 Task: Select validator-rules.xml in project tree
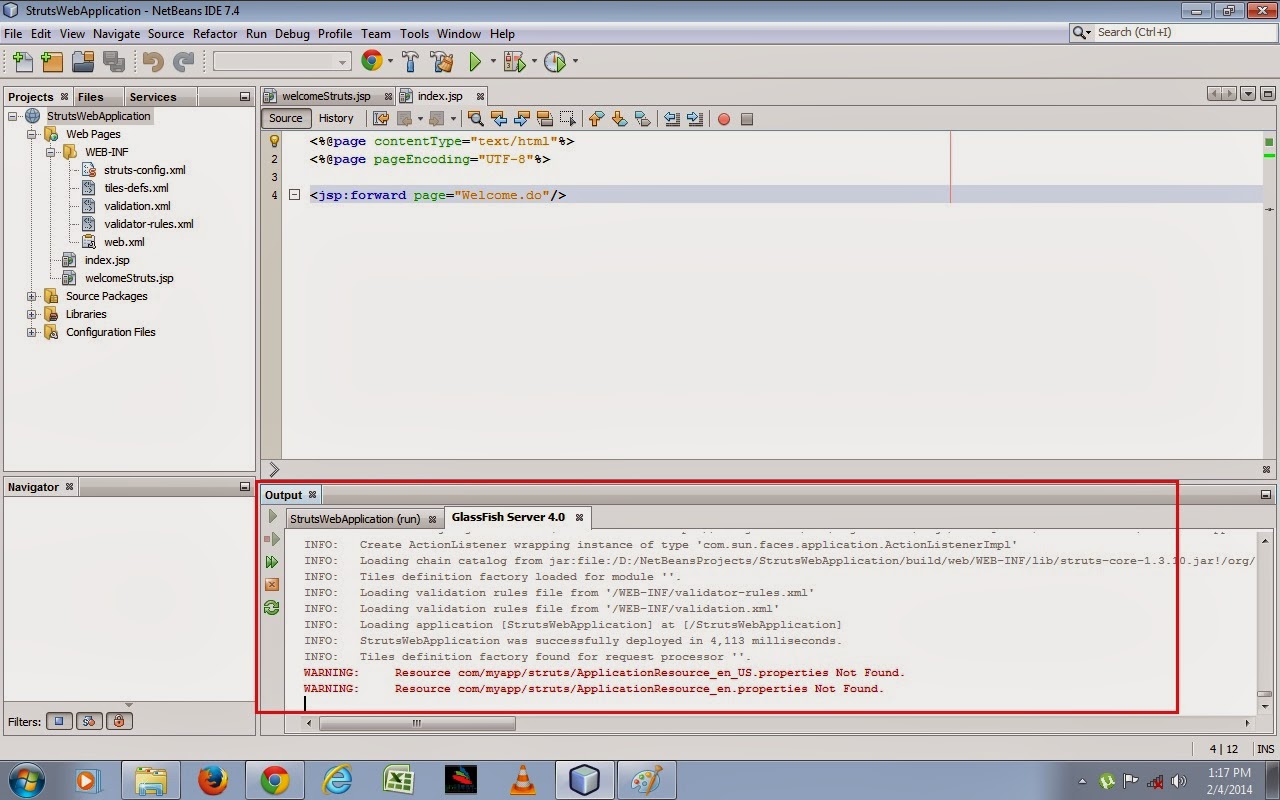(x=149, y=224)
